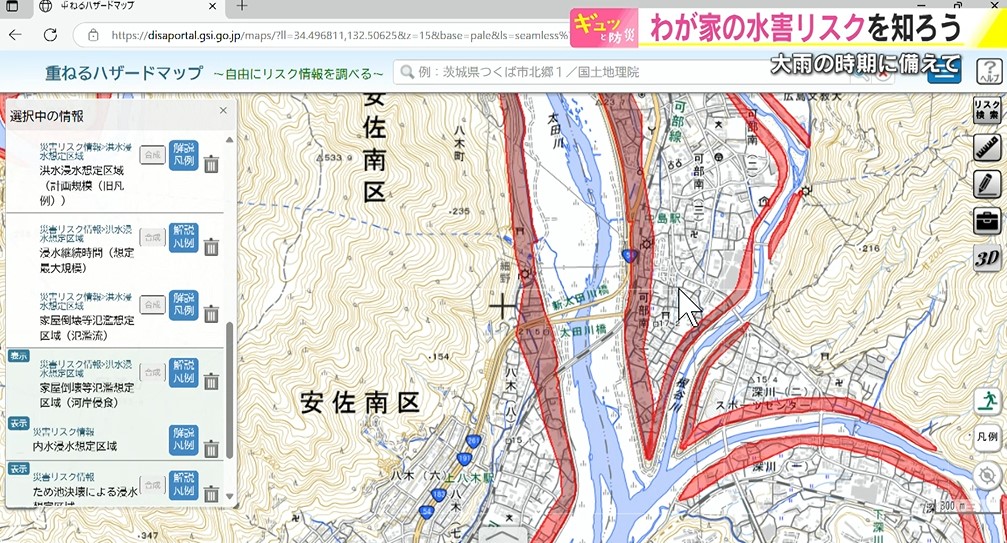1007x543 pixels.
Task: Open a new browser tab with plus
Action: tap(241, 6)
